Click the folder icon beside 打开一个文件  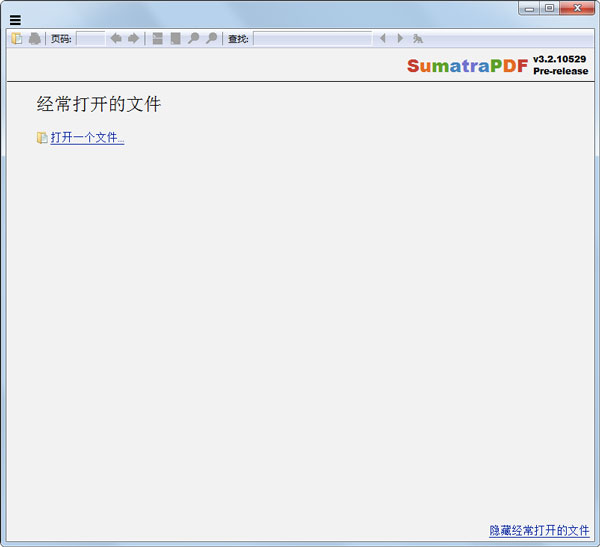pos(42,138)
